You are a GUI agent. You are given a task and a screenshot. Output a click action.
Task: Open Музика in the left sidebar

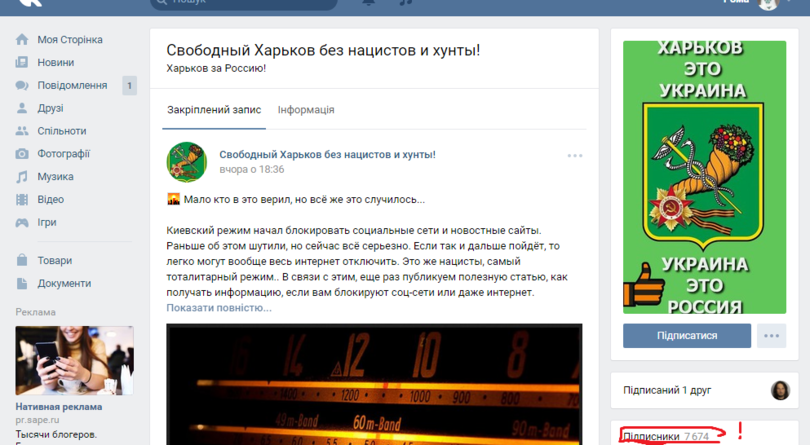55,177
